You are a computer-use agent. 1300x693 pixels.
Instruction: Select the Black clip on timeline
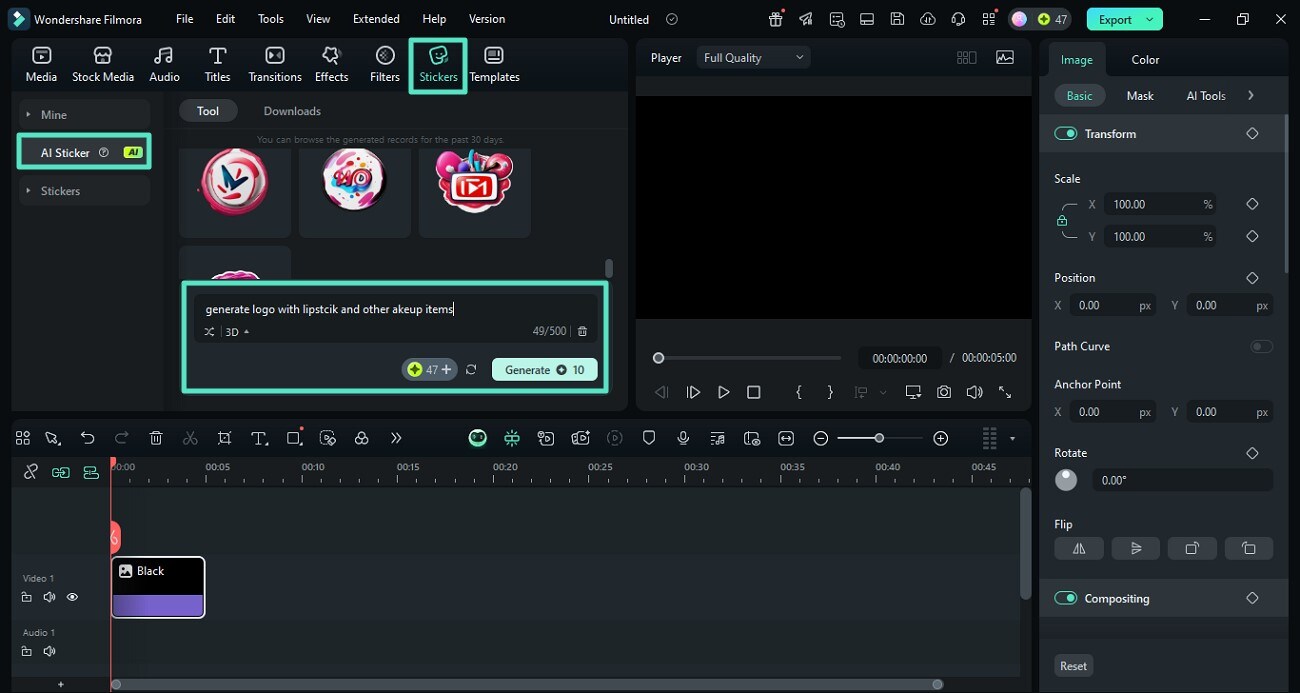pos(158,587)
